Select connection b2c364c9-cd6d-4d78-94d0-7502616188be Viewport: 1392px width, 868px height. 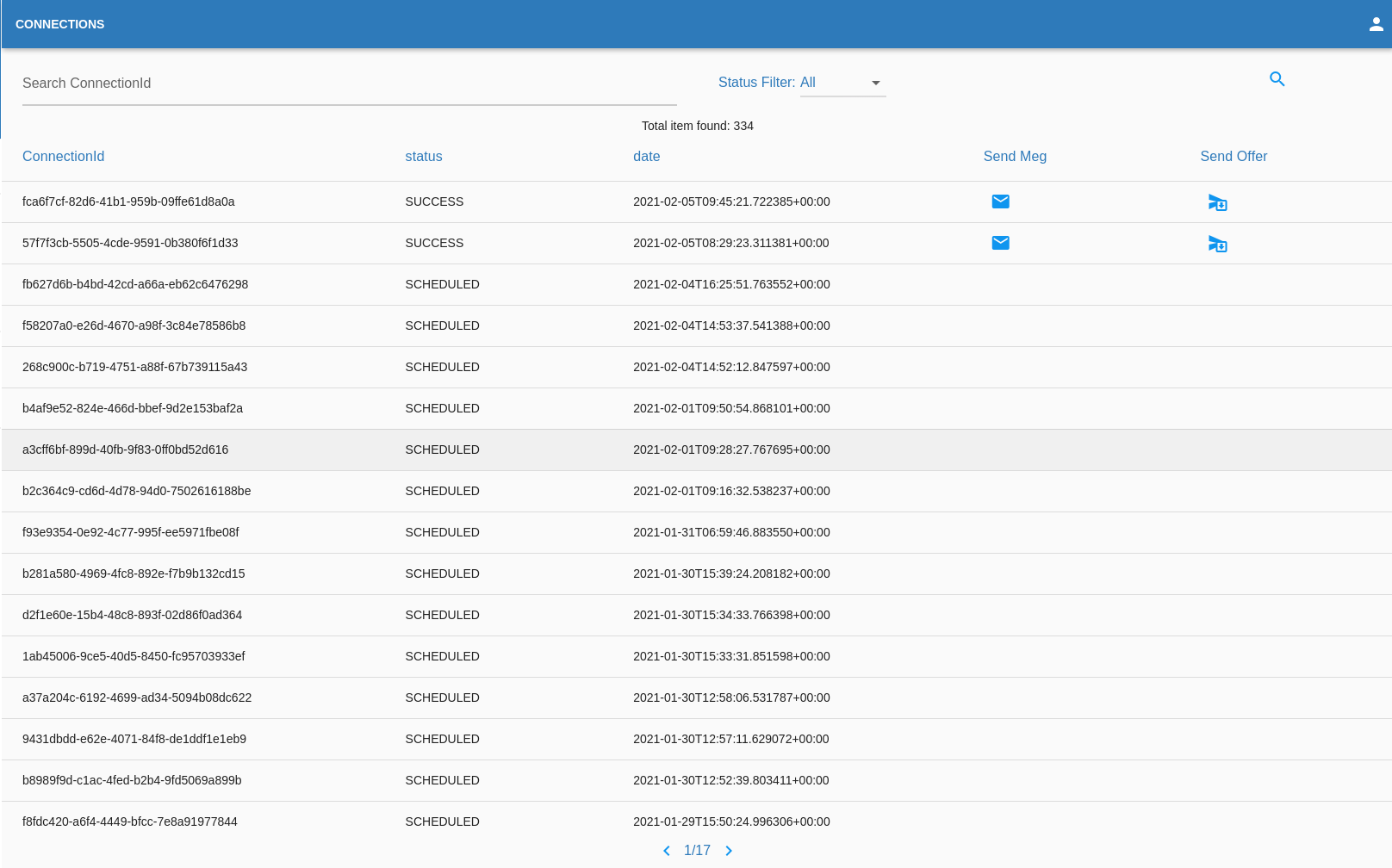pyautogui.click(x=136, y=491)
